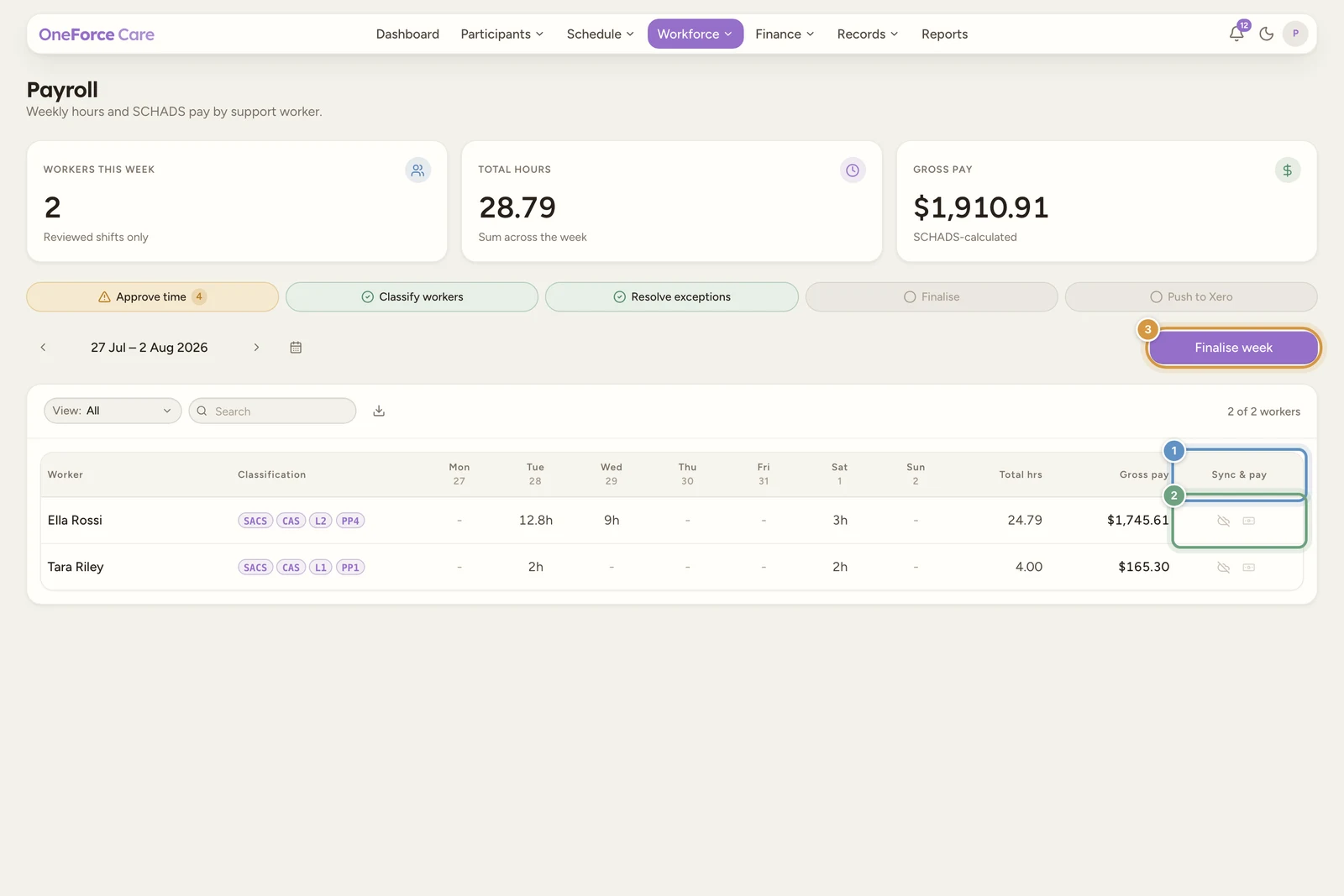Click Tara Riley's L1 badge
1344x896 pixels.
pos(321,568)
